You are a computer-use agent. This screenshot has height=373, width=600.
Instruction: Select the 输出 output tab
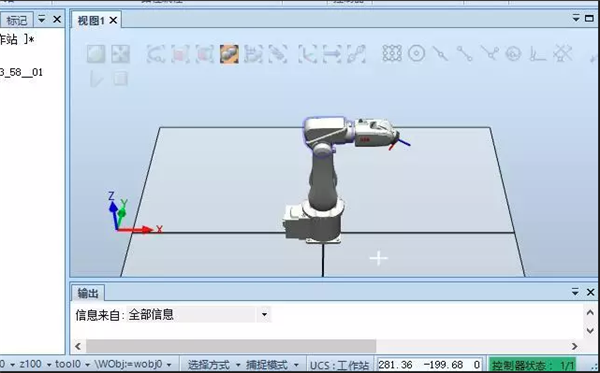[x=88, y=293]
